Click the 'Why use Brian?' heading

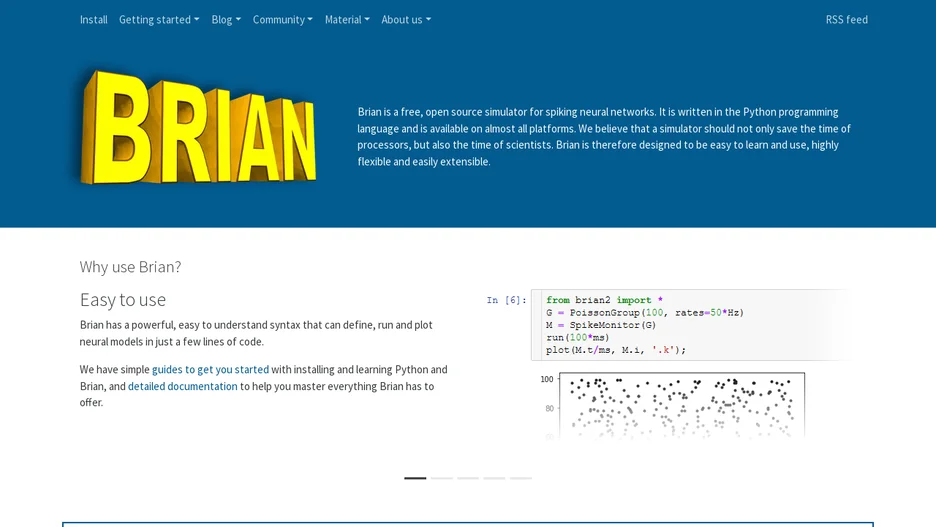130,267
